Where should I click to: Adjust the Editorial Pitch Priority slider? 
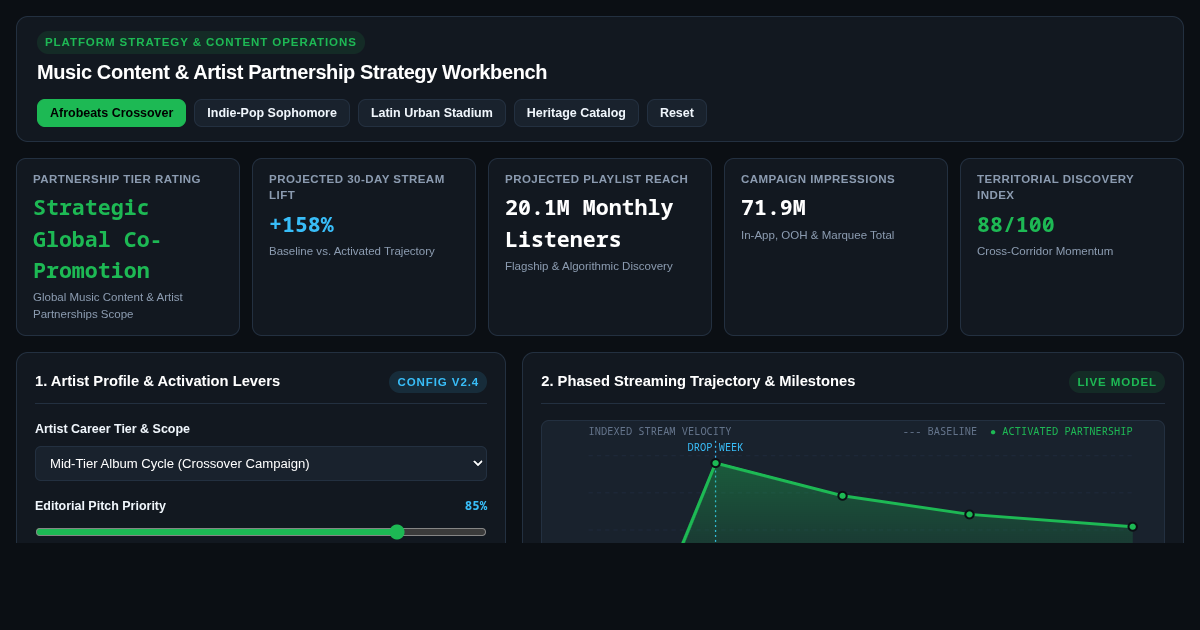tap(261, 532)
